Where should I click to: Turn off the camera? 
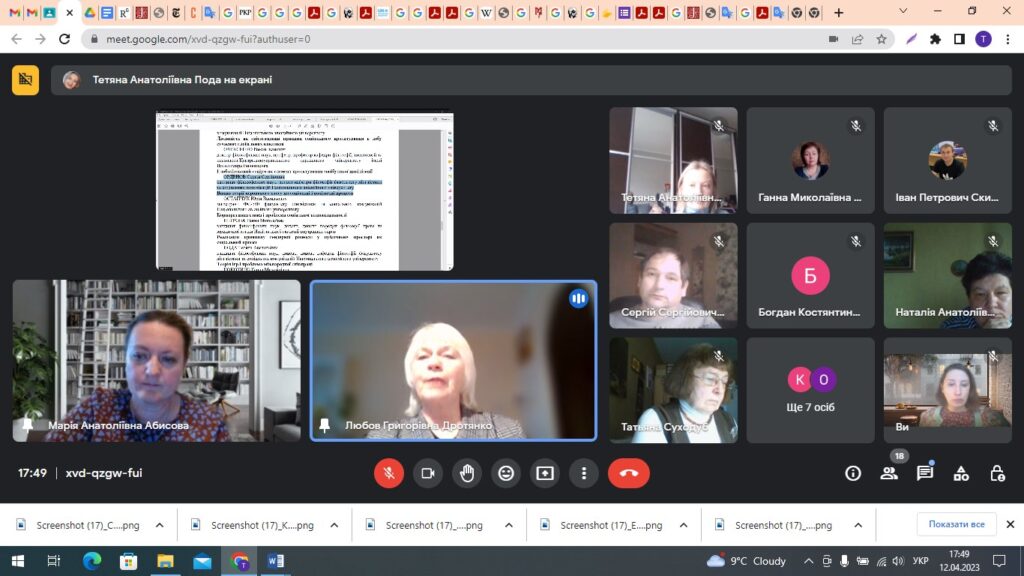[x=428, y=473]
